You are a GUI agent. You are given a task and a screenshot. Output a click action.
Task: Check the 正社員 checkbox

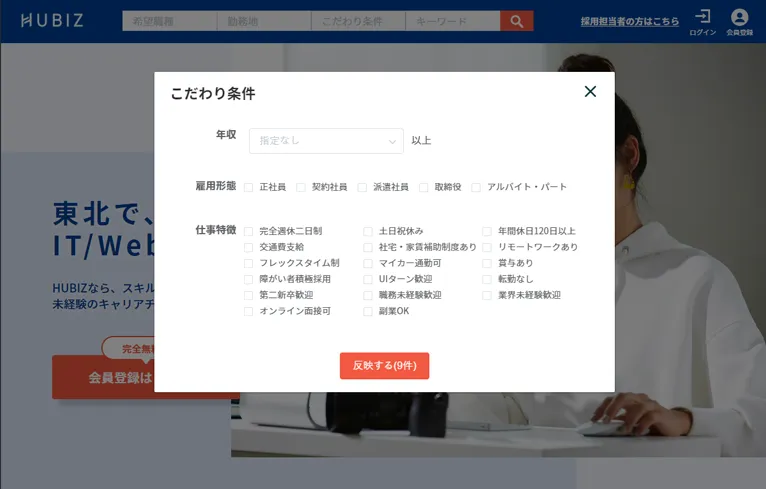pyautogui.click(x=248, y=188)
